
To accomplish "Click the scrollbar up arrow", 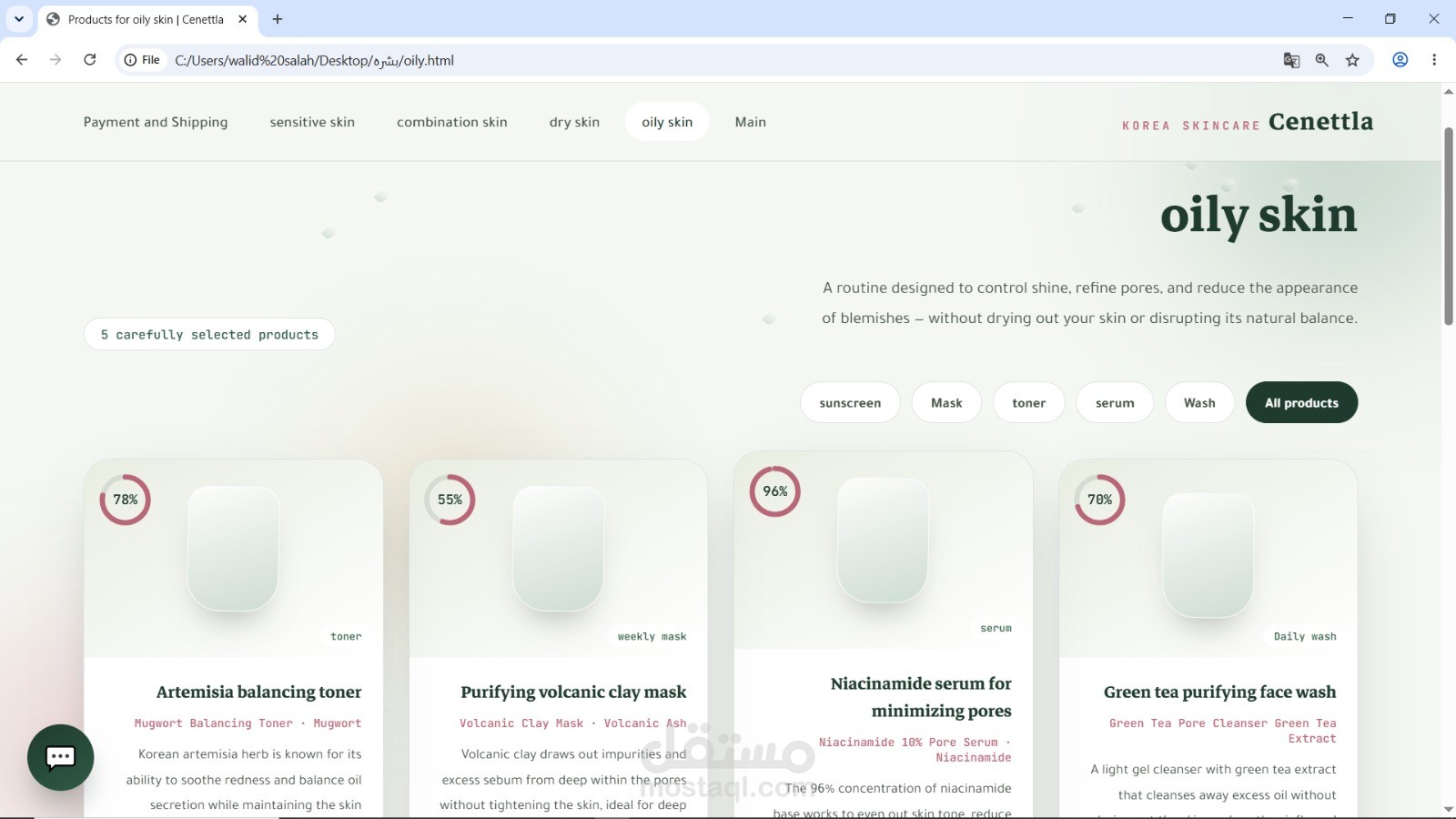I will pos(1449,91).
